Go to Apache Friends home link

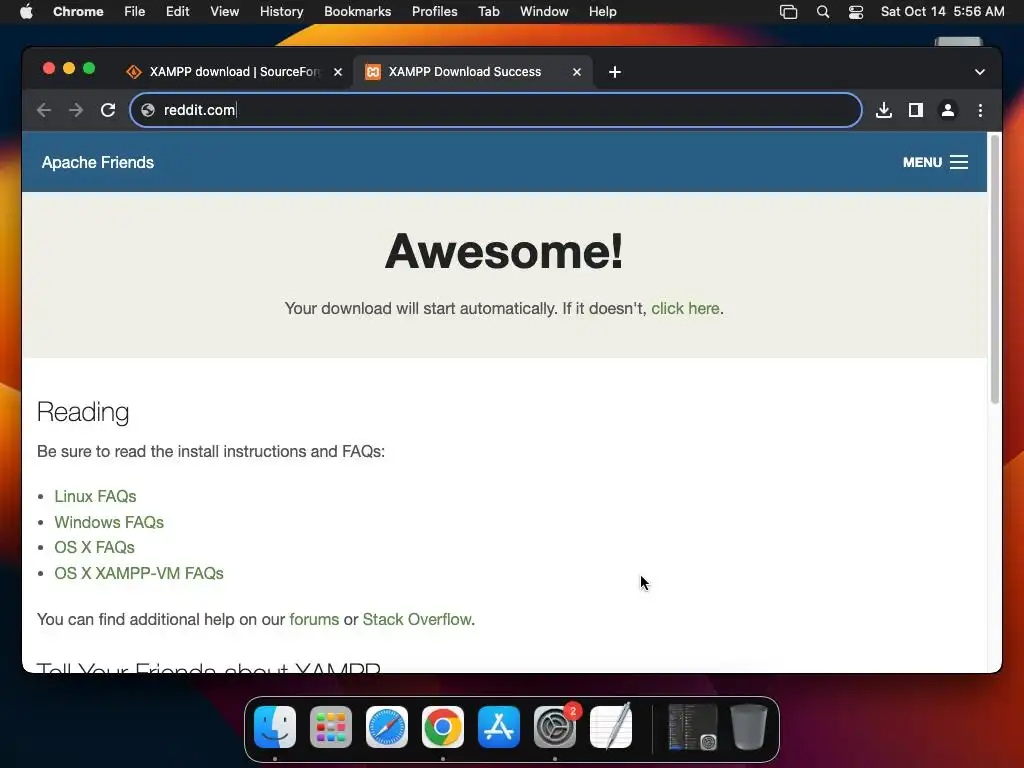(98, 163)
